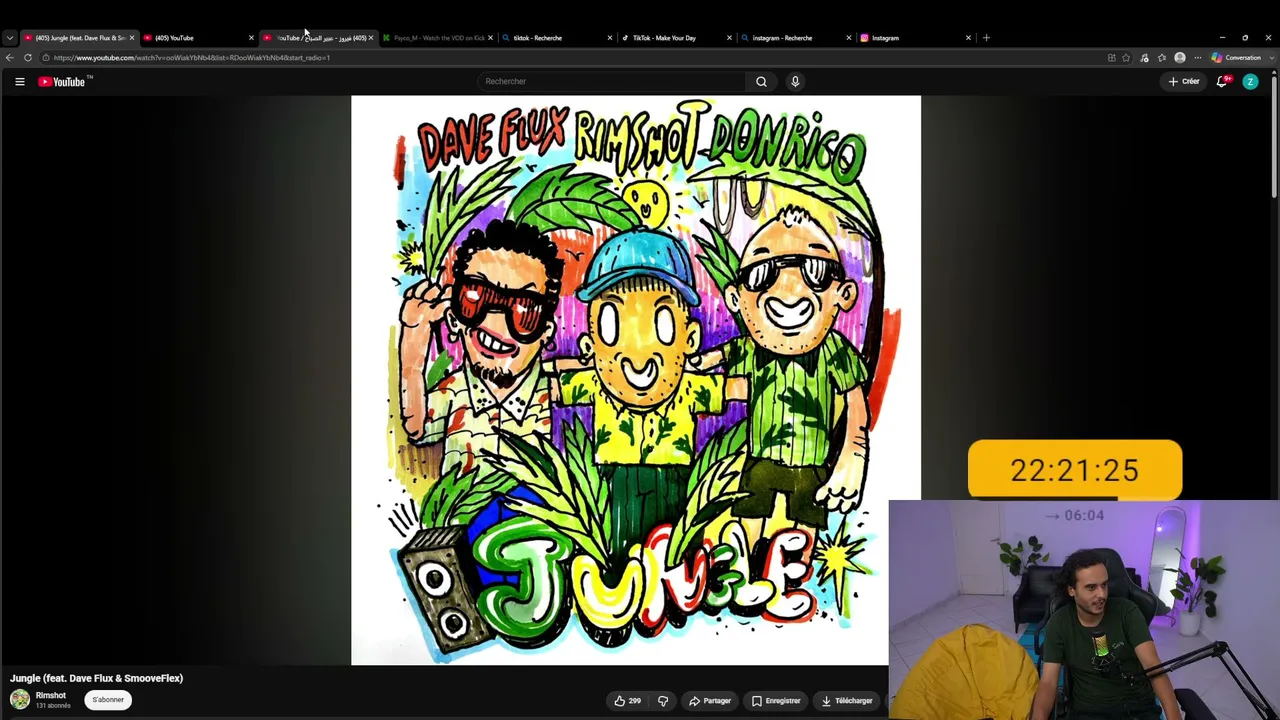This screenshot has height=720, width=1280.
Task: Open the media control icon in the toolbar
Action: [1145, 58]
